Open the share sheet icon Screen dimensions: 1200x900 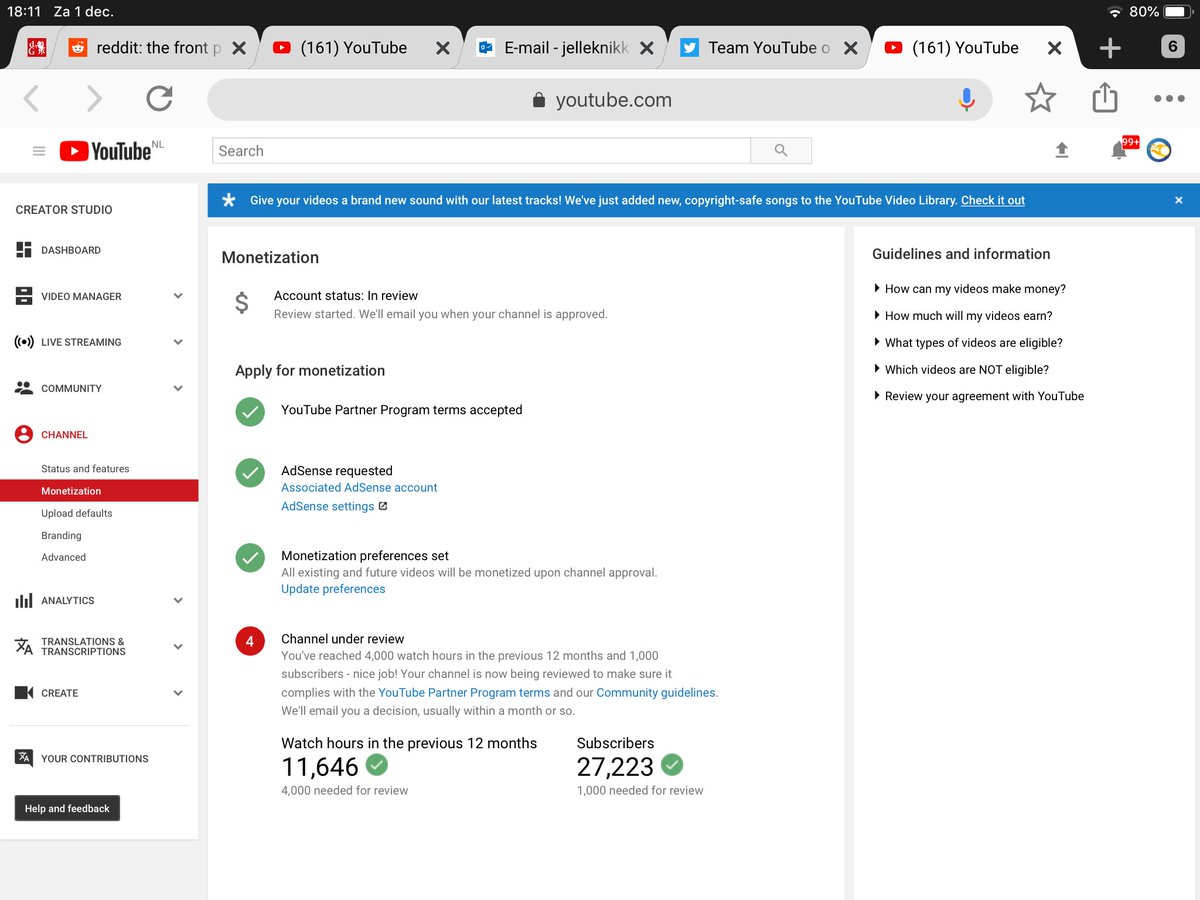point(1104,97)
